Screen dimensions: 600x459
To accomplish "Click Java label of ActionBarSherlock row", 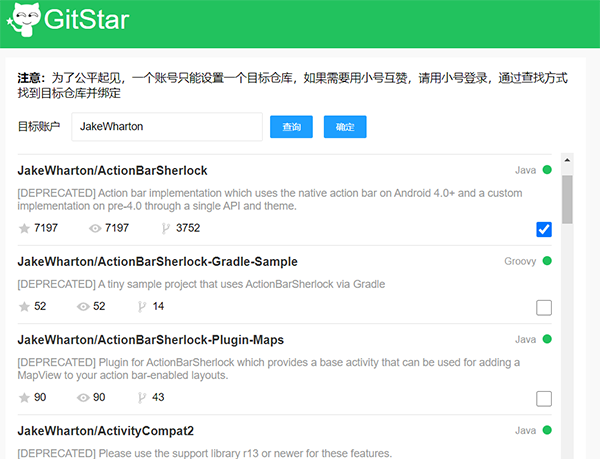I will pos(525,170).
